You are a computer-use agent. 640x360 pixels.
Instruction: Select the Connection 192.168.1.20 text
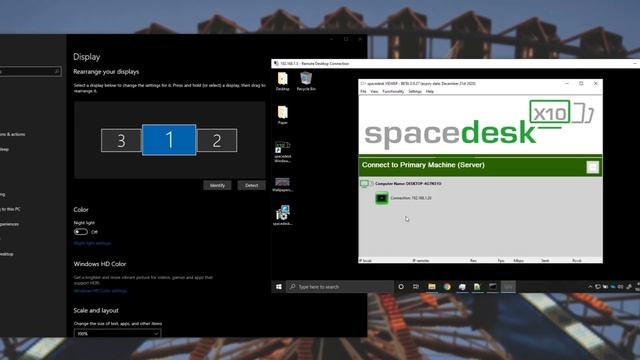(411, 198)
